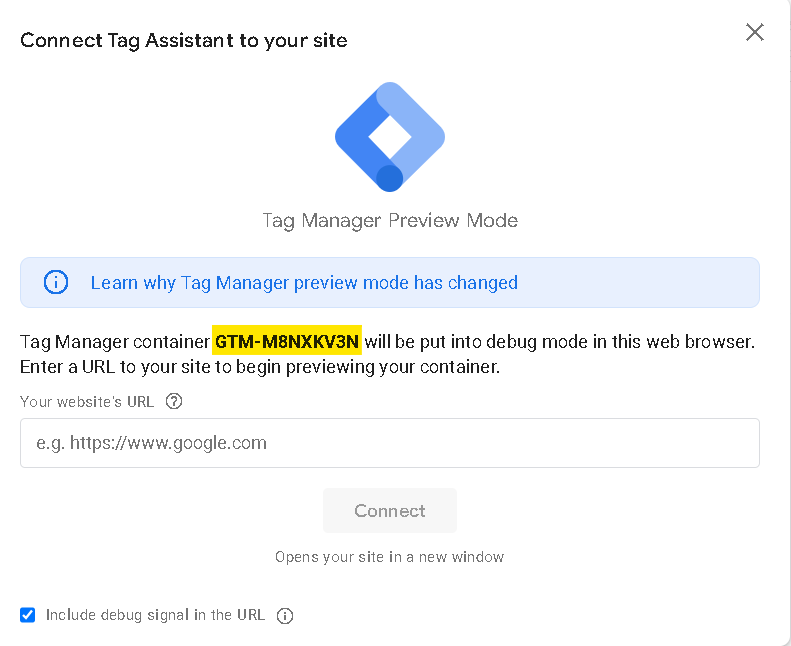Click the Opens your site in a new window note

(x=389, y=557)
